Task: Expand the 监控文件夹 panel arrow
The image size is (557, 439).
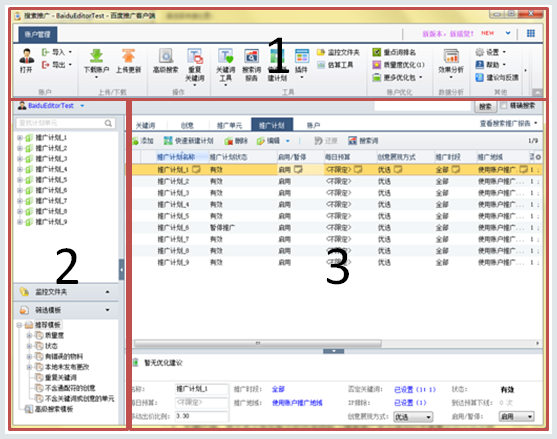Action: coord(108,292)
